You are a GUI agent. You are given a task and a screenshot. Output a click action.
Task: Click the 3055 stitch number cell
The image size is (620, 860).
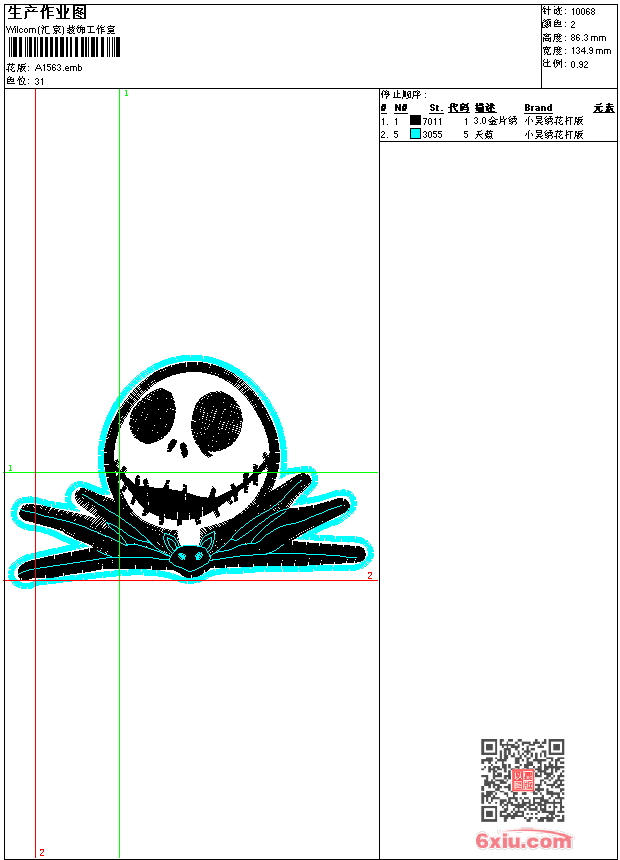click(432, 134)
